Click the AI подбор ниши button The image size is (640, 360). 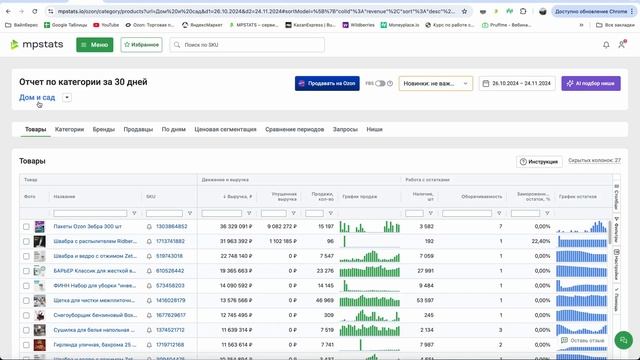pos(591,83)
